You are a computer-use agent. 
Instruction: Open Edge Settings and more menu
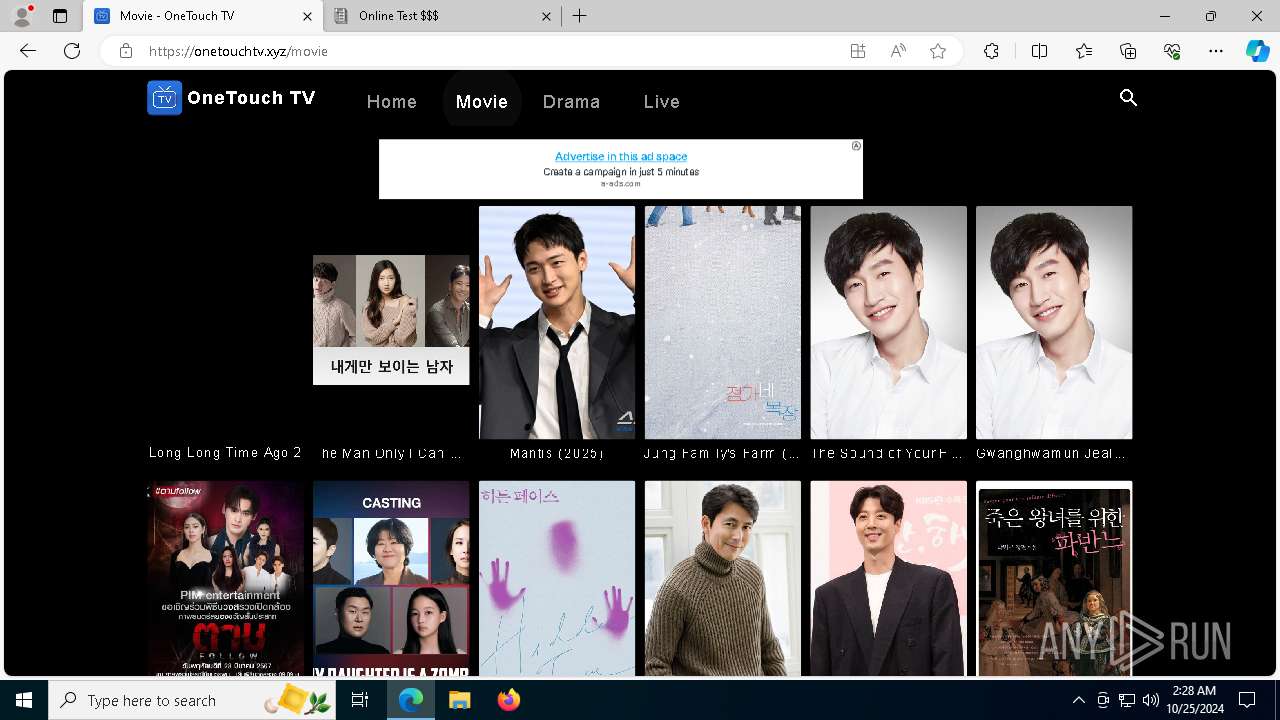[x=1216, y=51]
